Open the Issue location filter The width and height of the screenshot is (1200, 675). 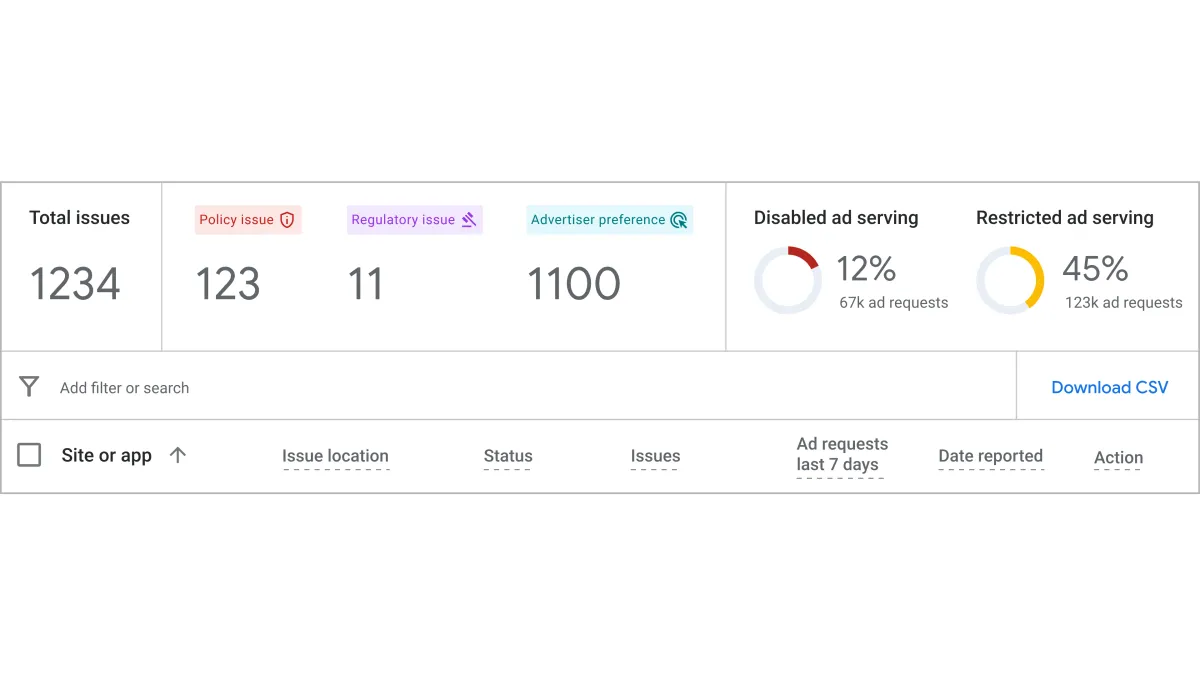click(x=336, y=455)
